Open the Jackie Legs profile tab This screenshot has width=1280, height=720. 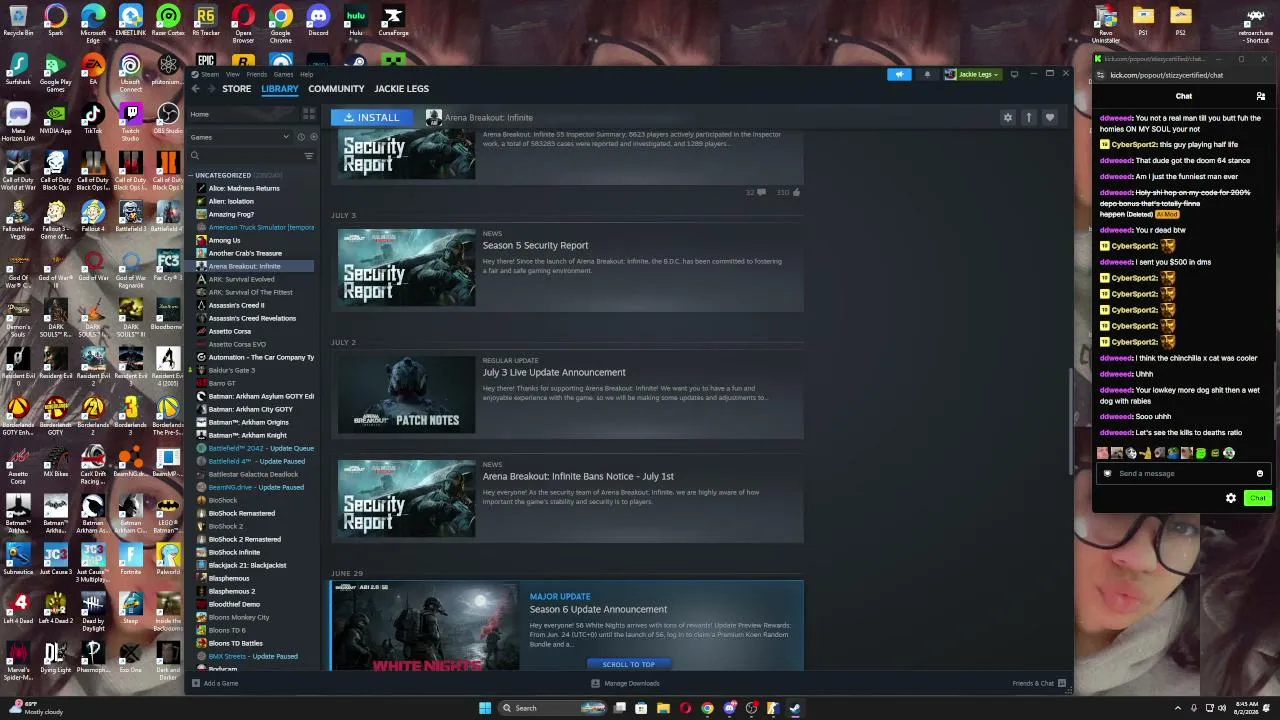click(x=401, y=89)
